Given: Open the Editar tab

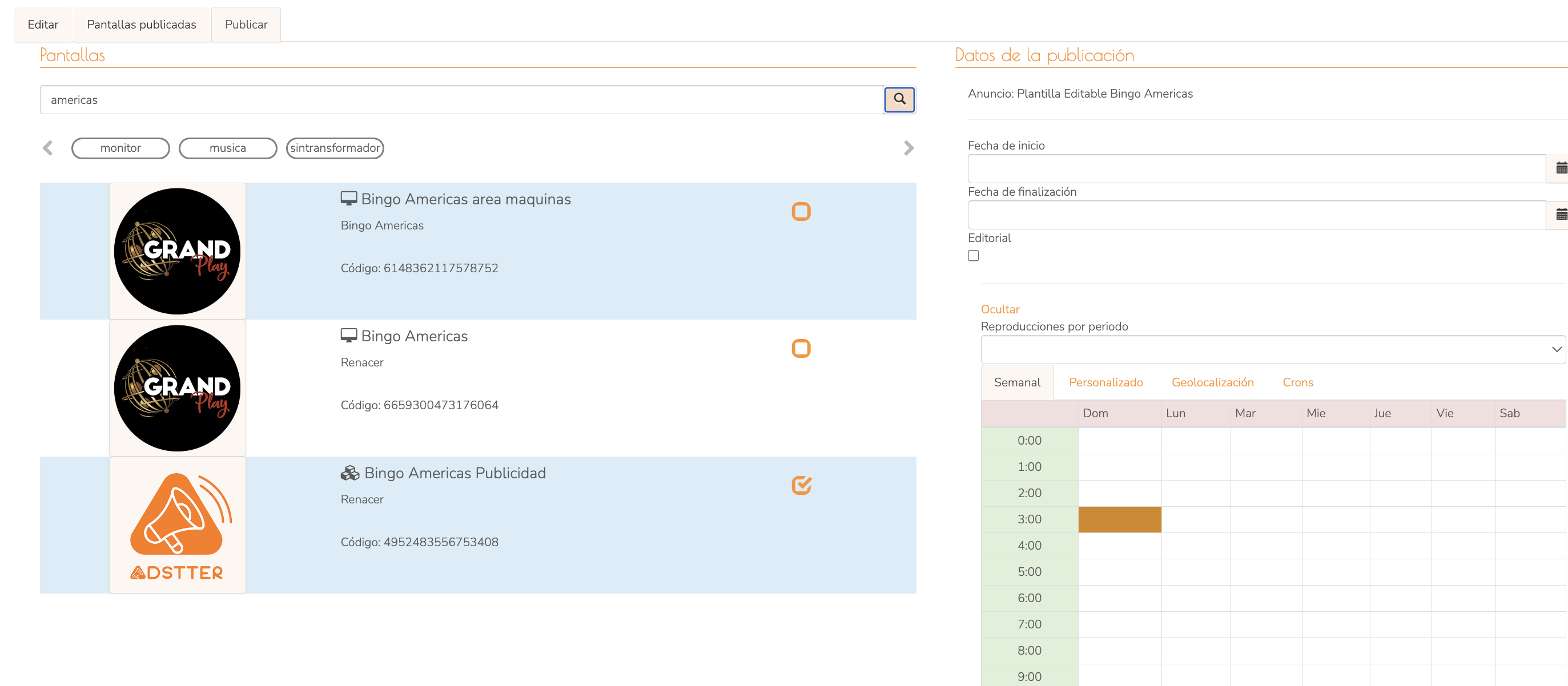Looking at the screenshot, I should click(43, 25).
